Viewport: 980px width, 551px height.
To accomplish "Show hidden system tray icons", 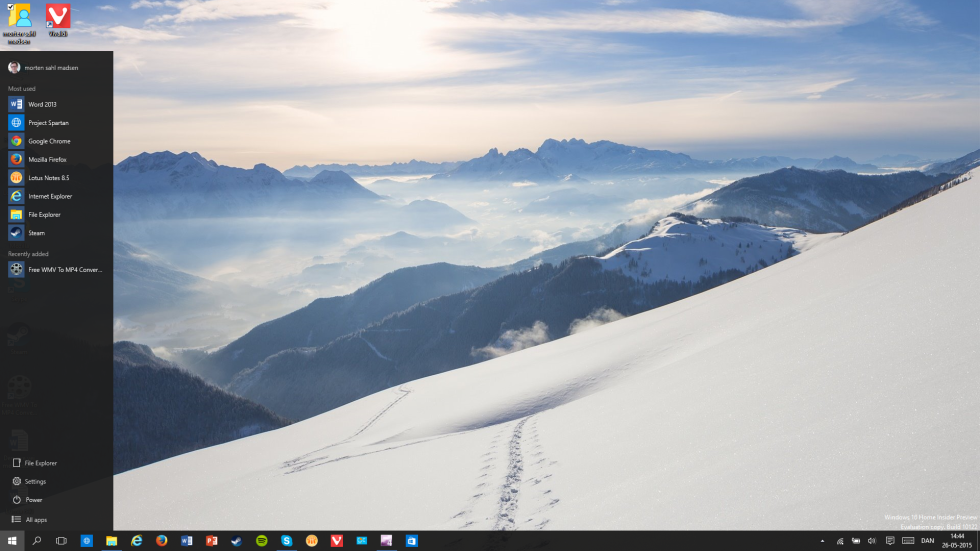I will tap(822, 541).
